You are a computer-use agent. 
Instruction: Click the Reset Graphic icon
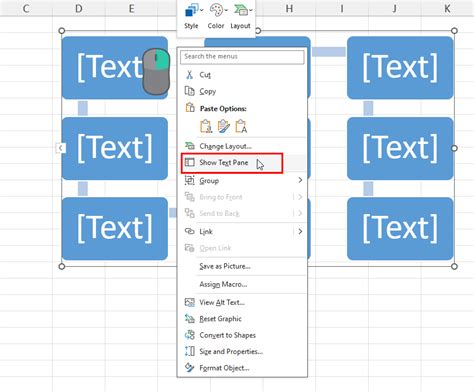pyautogui.click(x=190, y=319)
